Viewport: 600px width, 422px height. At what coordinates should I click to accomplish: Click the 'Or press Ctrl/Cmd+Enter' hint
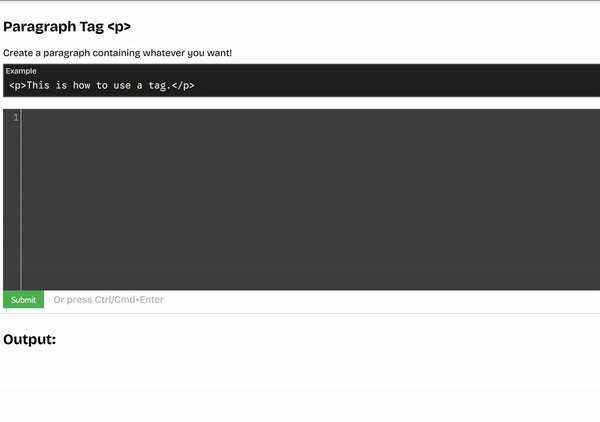point(108,299)
